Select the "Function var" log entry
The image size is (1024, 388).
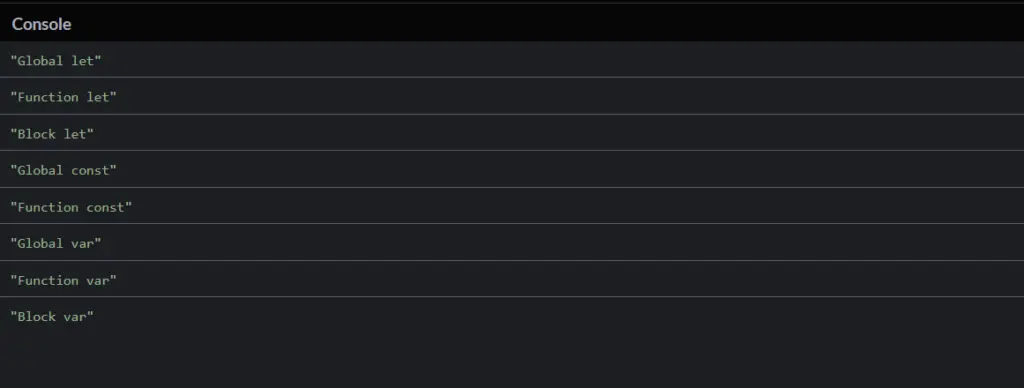[512, 280]
